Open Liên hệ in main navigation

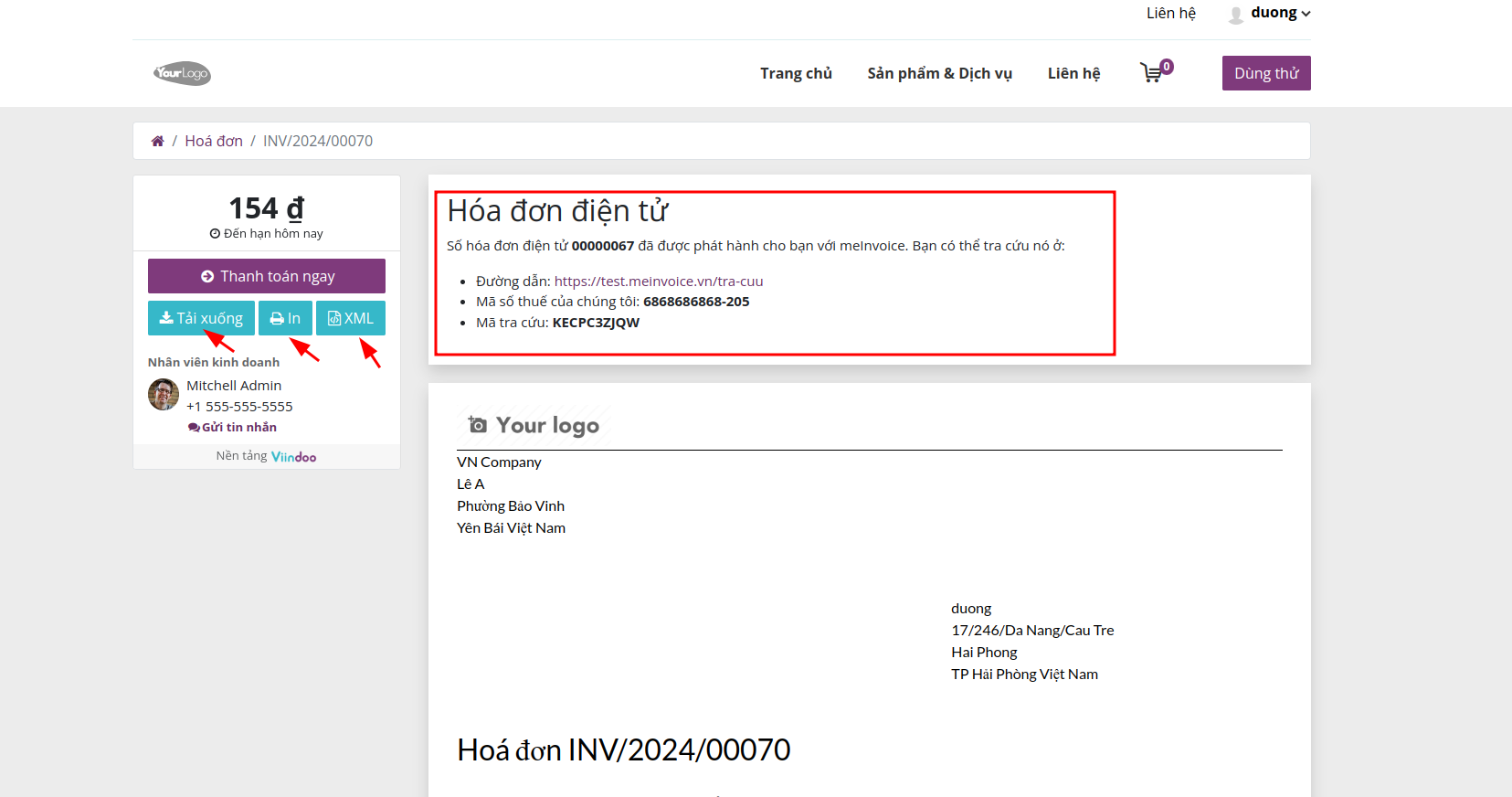[1073, 73]
